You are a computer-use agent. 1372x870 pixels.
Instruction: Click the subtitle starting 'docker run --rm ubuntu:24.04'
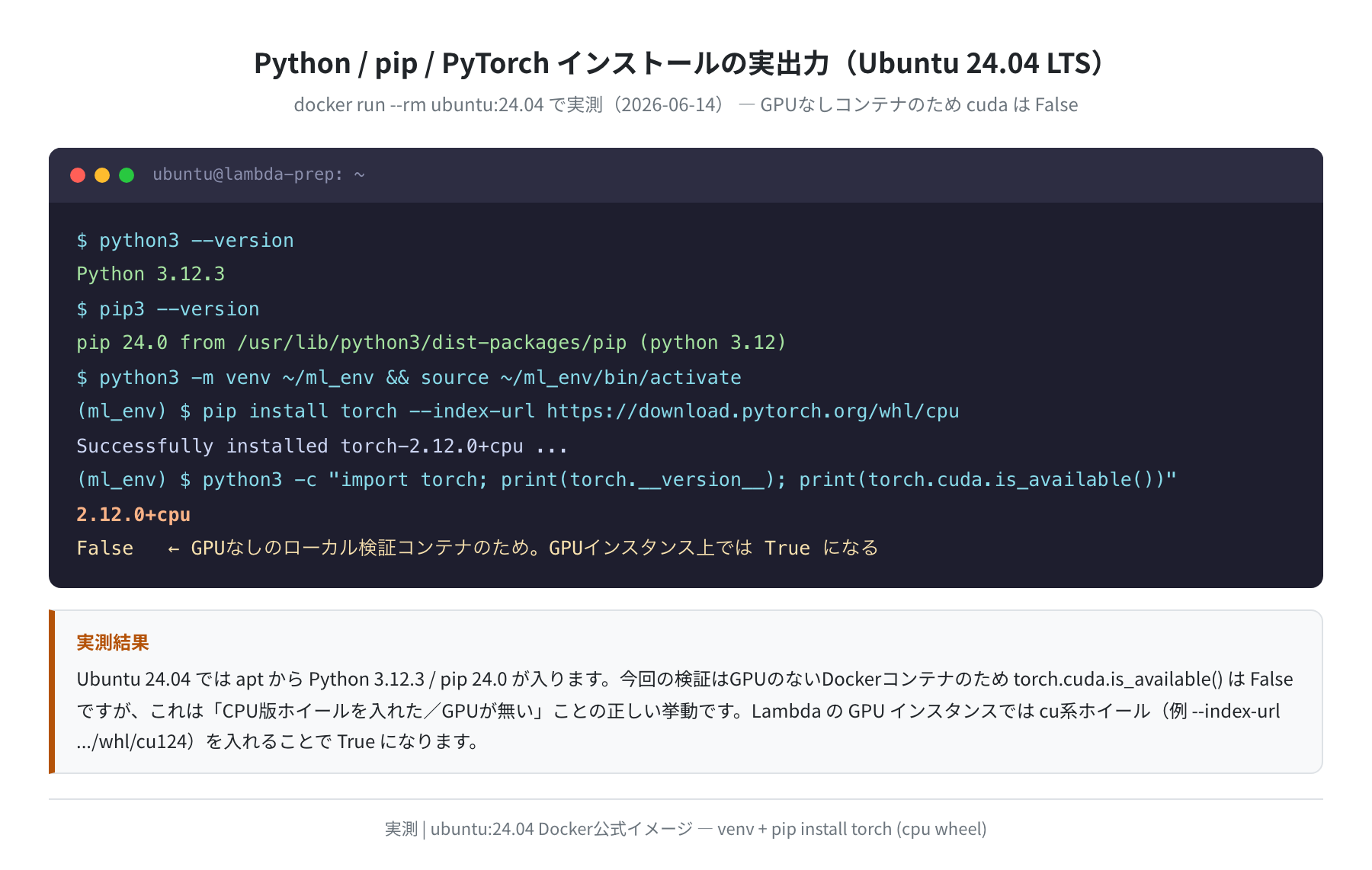[x=686, y=104]
